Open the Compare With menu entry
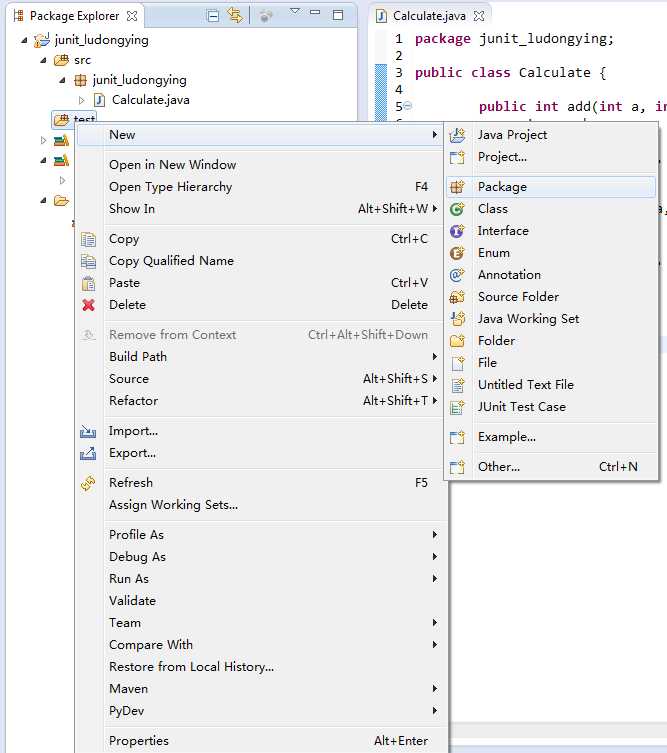Viewport: 667px width, 753px height. [260, 645]
